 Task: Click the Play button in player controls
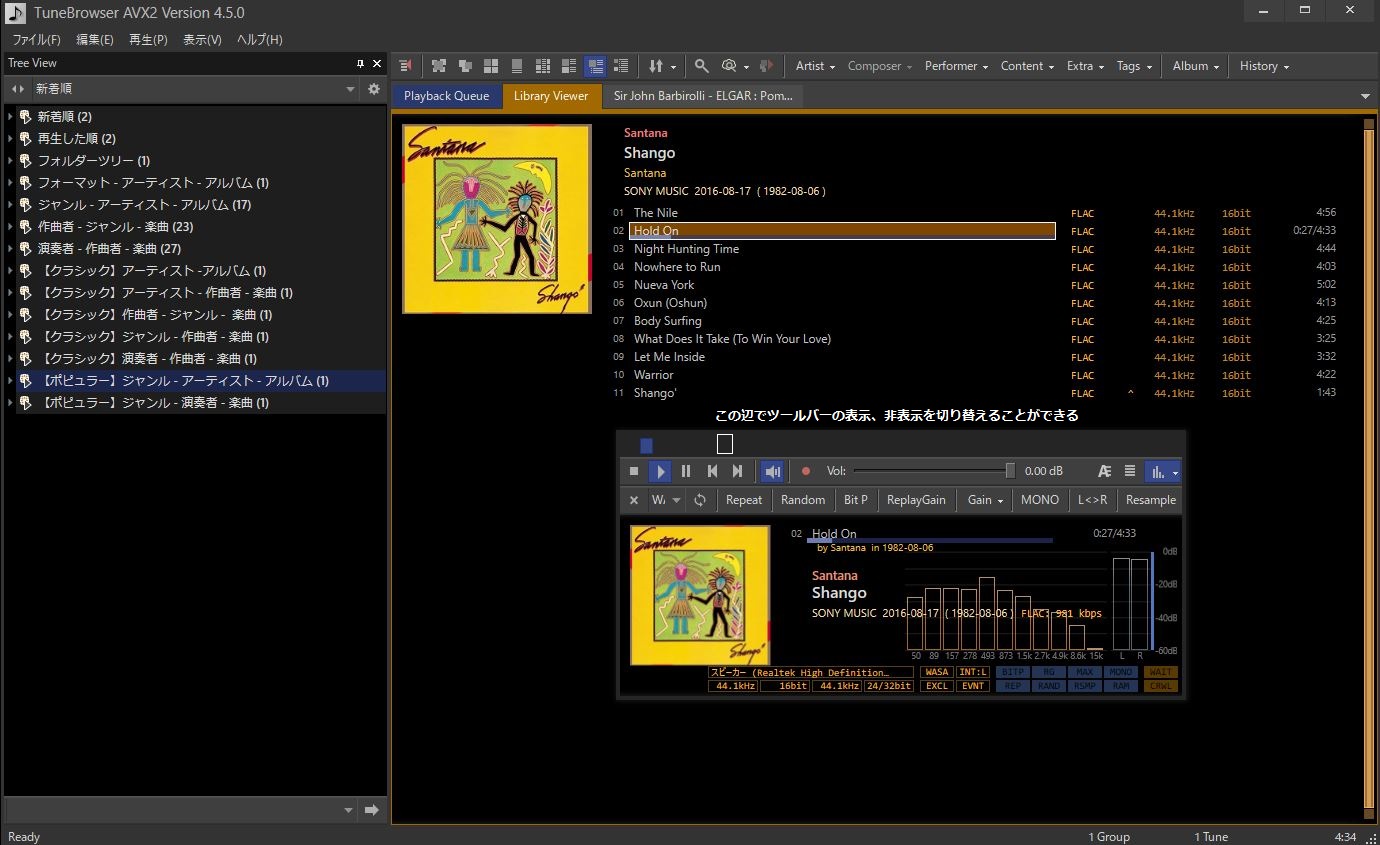tap(660, 471)
